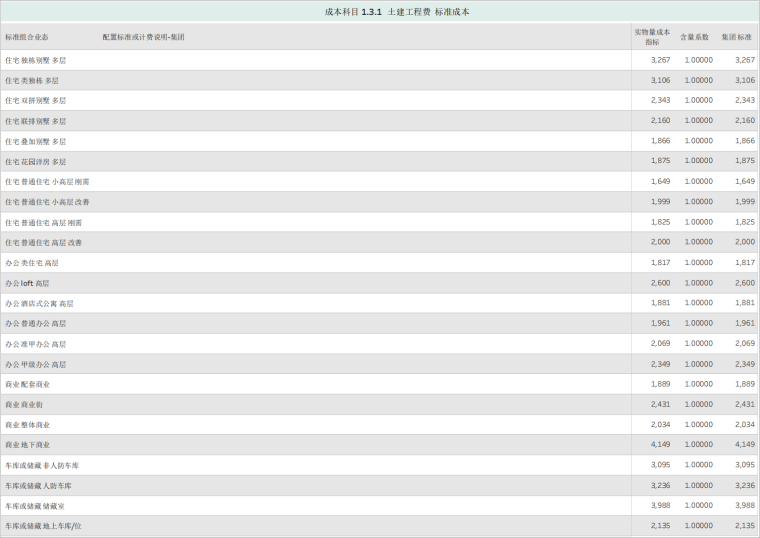Screen dimensions: 760x538
Task: Select the 办公 酒店式公寓 高层 row
Action: coord(39,303)
